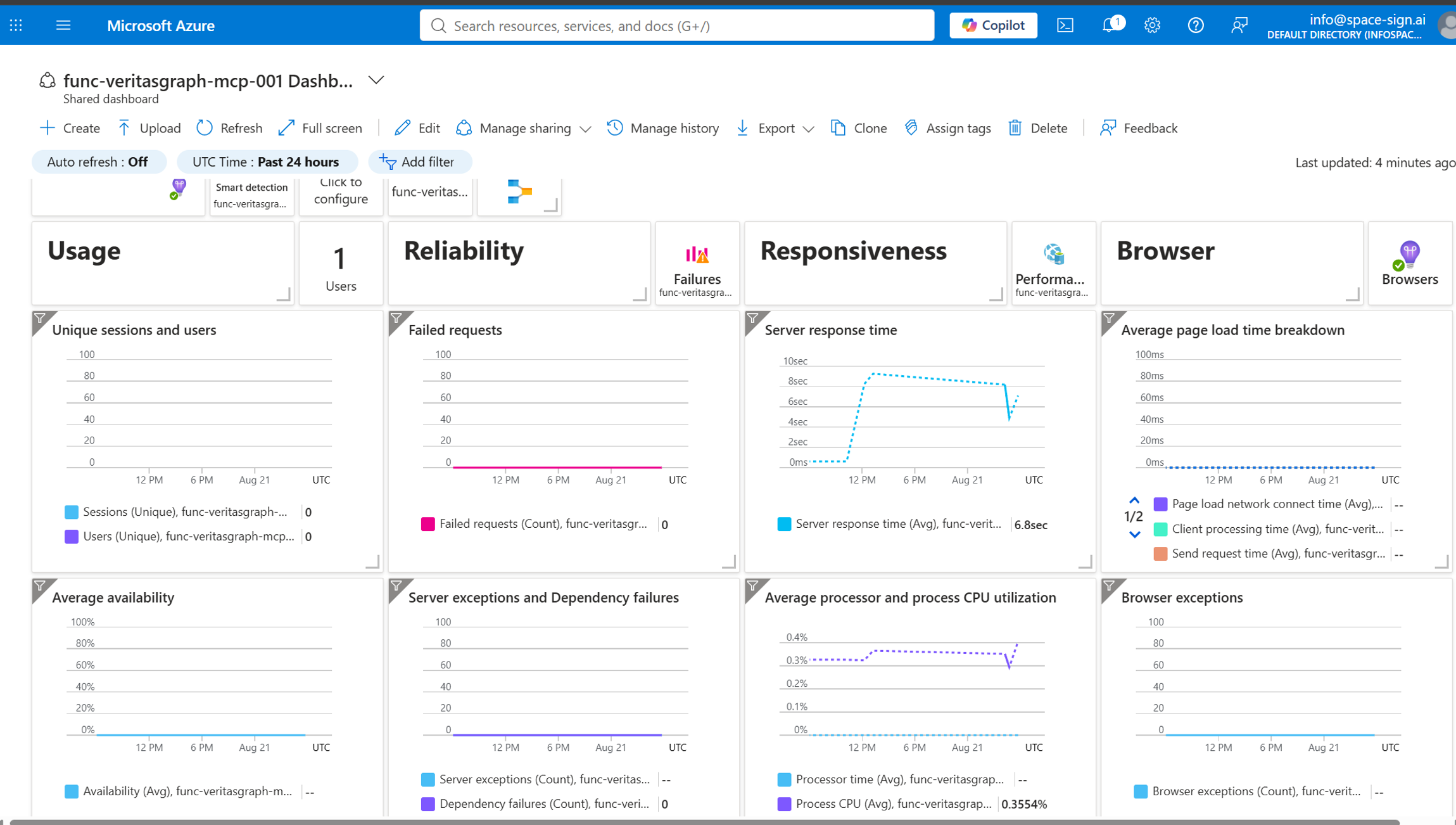Go to previous legend page up arrow
1456x825 pixels.
(1134, 501)
